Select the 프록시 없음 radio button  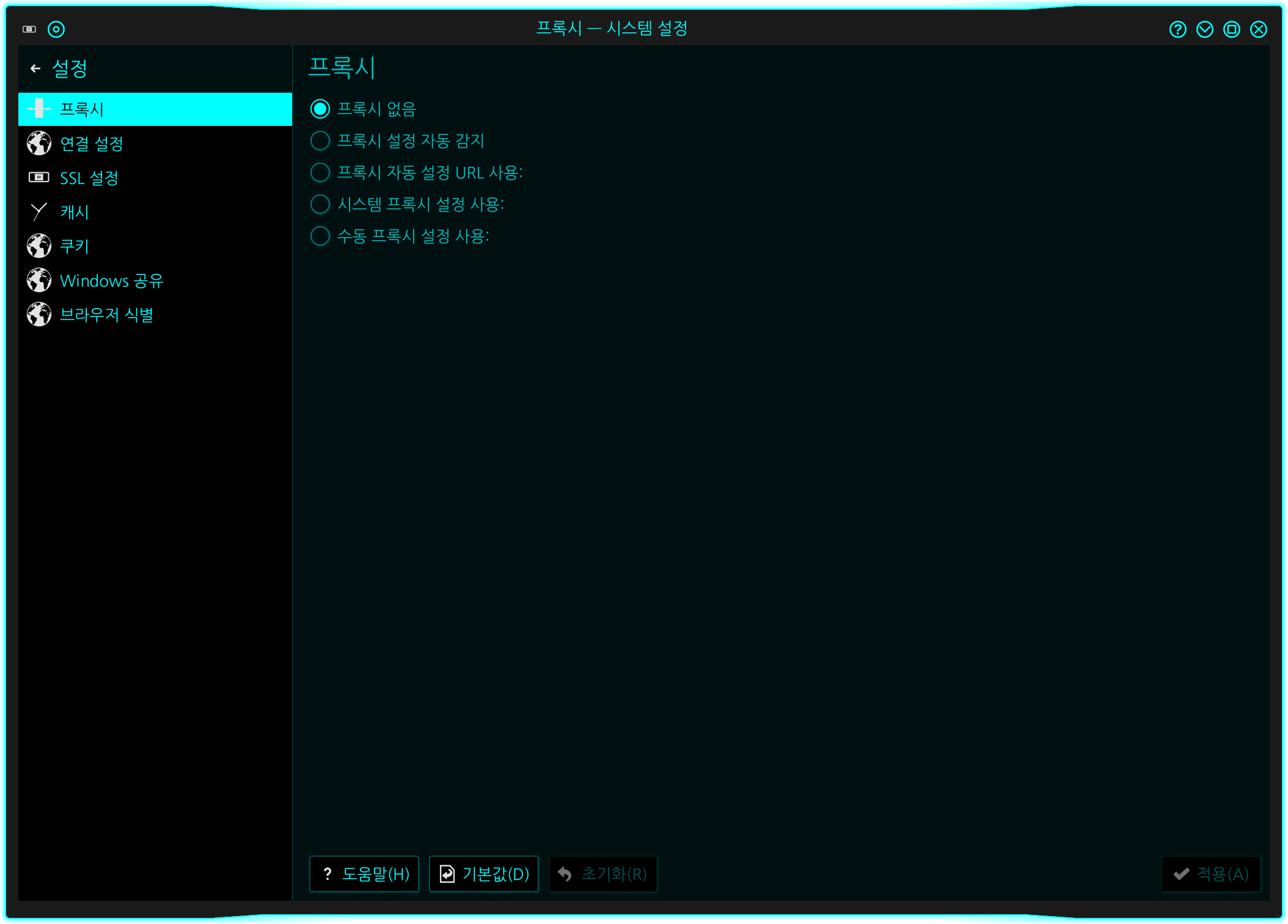pyautogui.click(x=320, y=109)
